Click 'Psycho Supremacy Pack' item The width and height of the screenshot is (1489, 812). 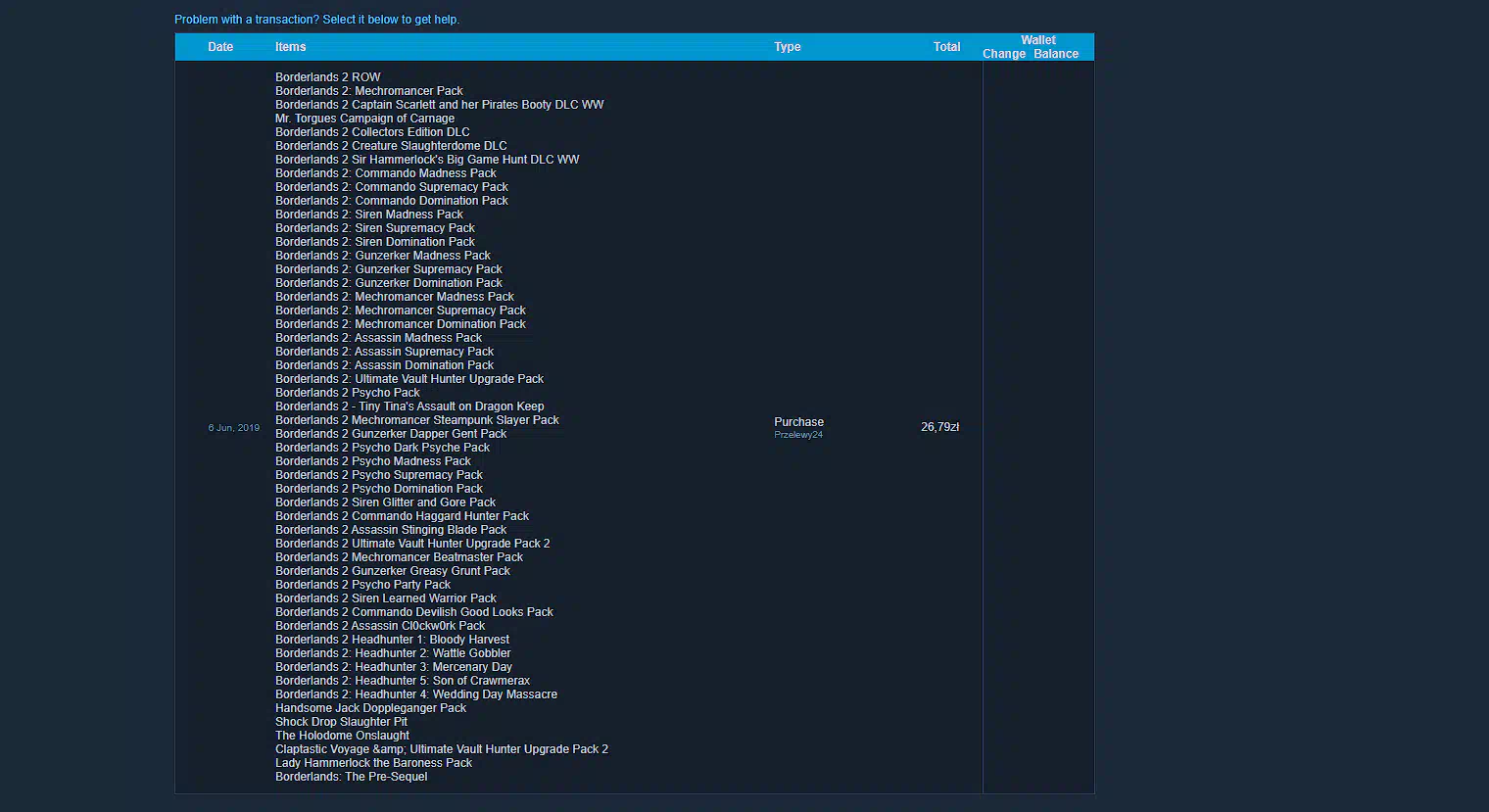click(x=379, y=475)
